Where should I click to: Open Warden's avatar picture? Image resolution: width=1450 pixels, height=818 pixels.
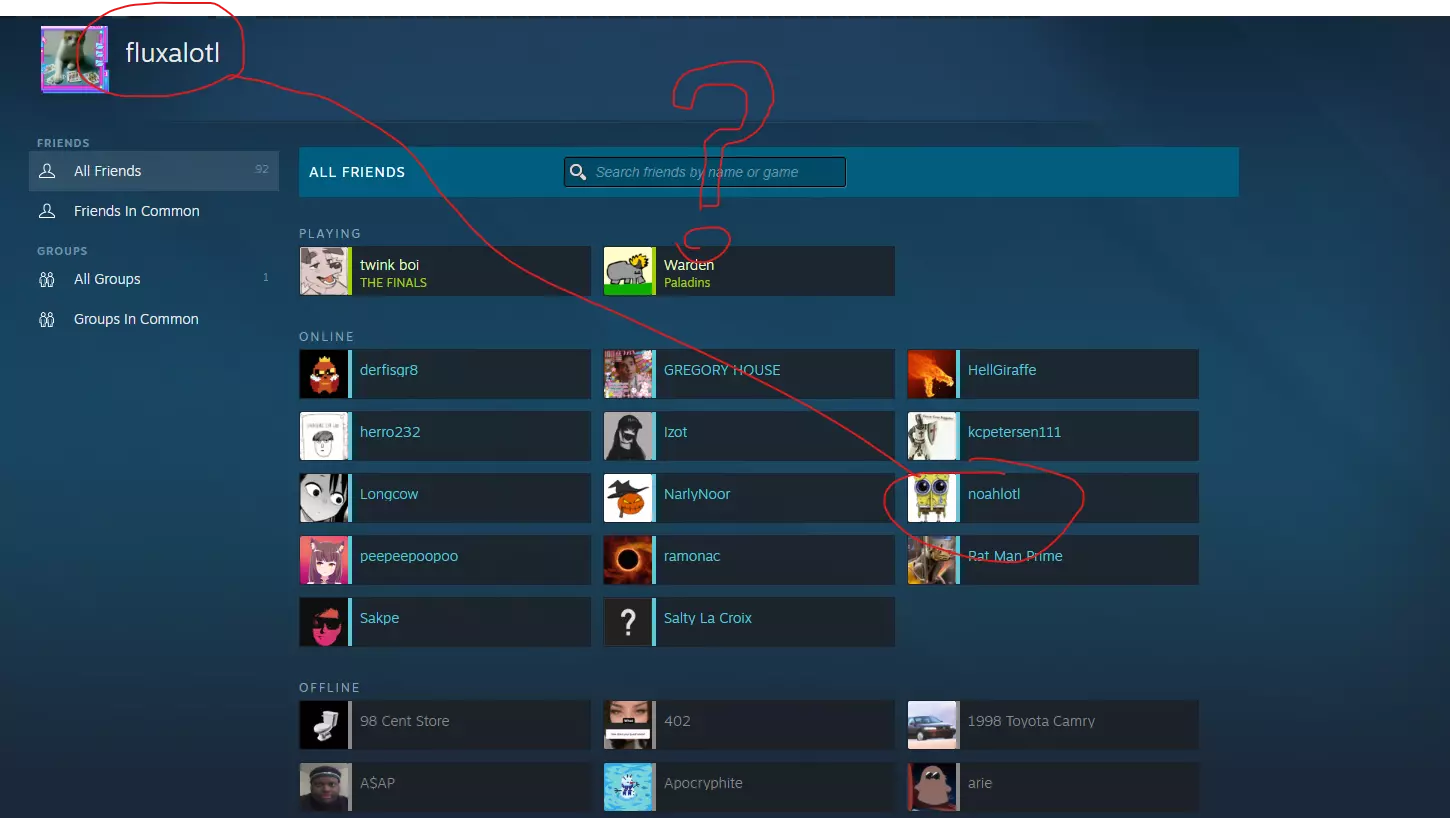tap(628, 271)
